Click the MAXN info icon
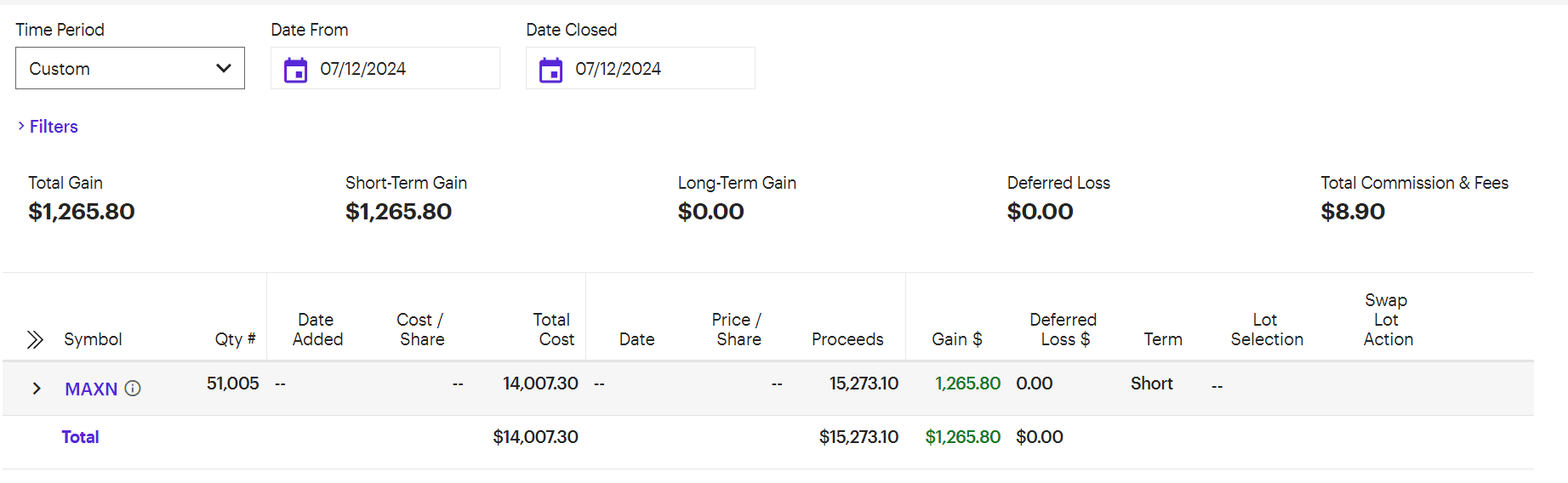Image resolution: width=1568 pixels, height=483 pixels. tap(133, 389)
